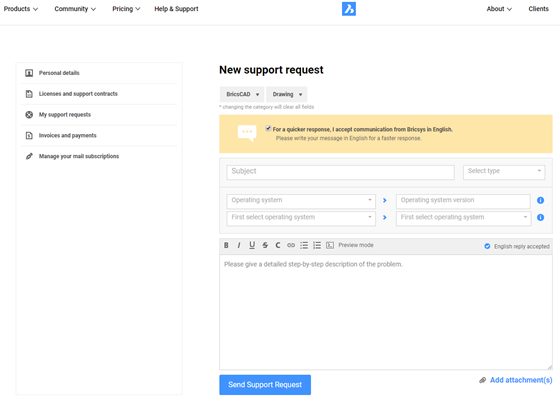560x396 pixels.
Task: Click the problem description text area
Action: tap(386, 312)
